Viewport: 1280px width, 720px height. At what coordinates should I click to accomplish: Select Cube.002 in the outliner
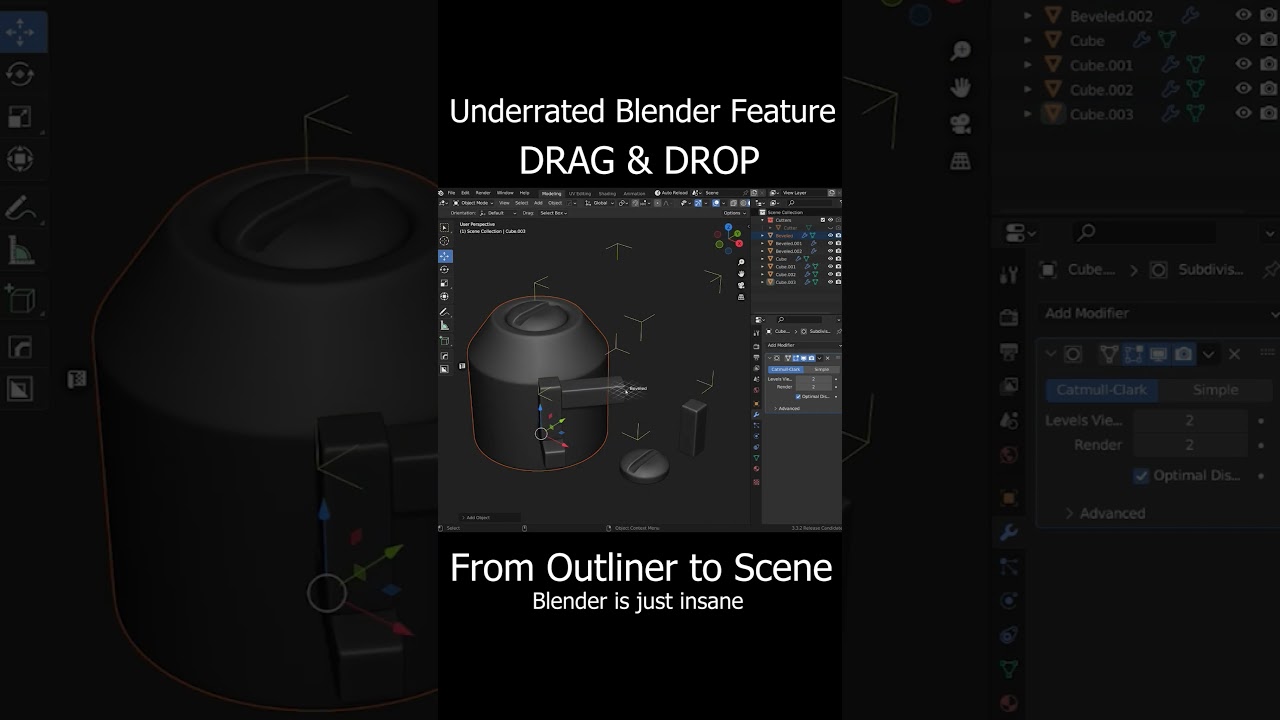[785, 274]
